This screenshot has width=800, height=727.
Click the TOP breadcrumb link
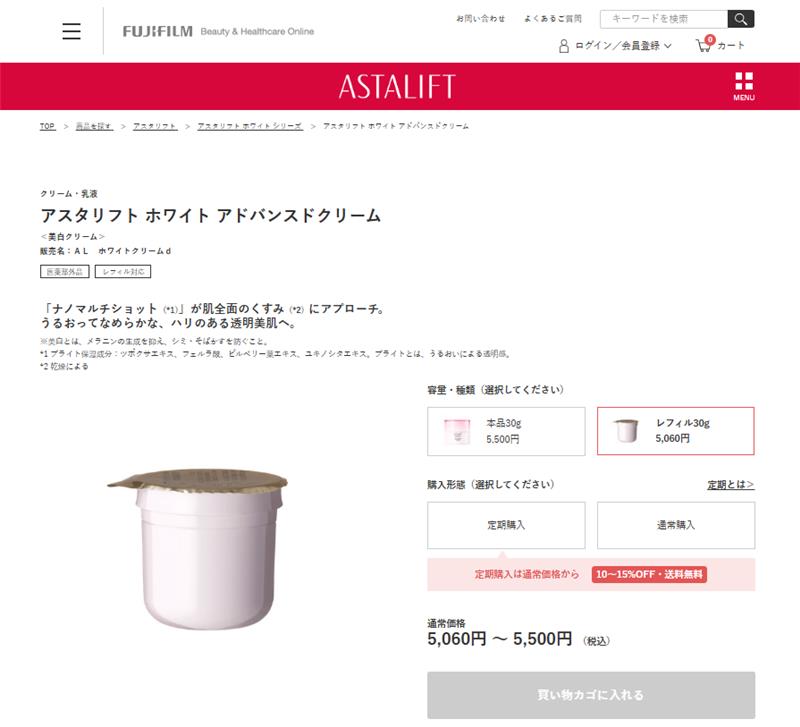47,126
